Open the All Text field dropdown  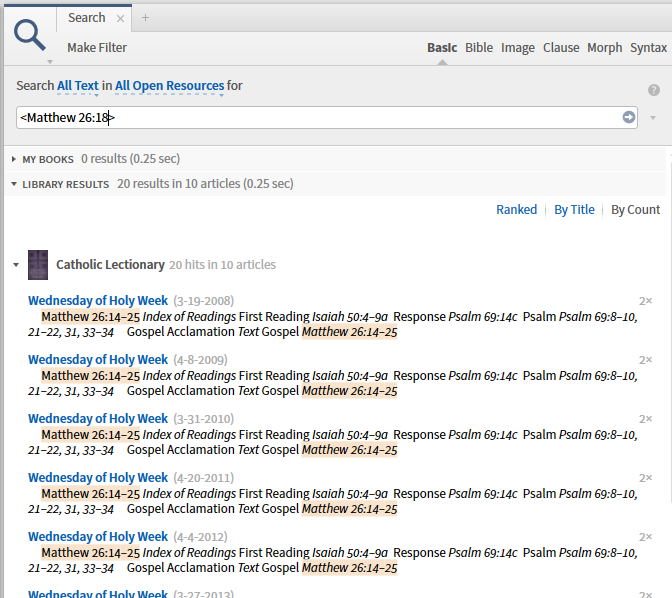(x=78, y=86)
